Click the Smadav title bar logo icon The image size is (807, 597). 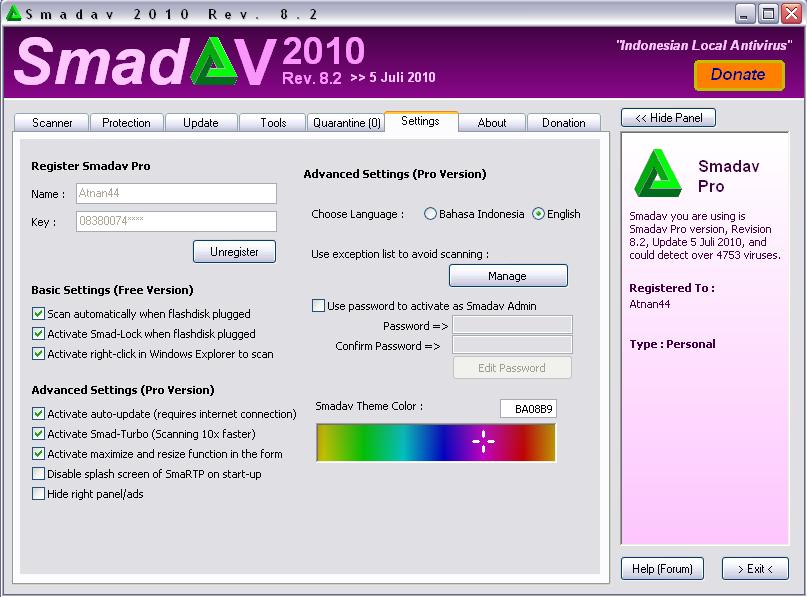point(14,13)
